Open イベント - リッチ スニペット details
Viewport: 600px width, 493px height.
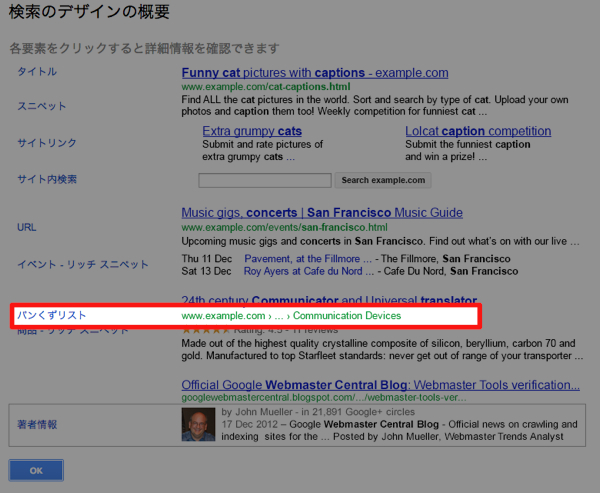83,264
